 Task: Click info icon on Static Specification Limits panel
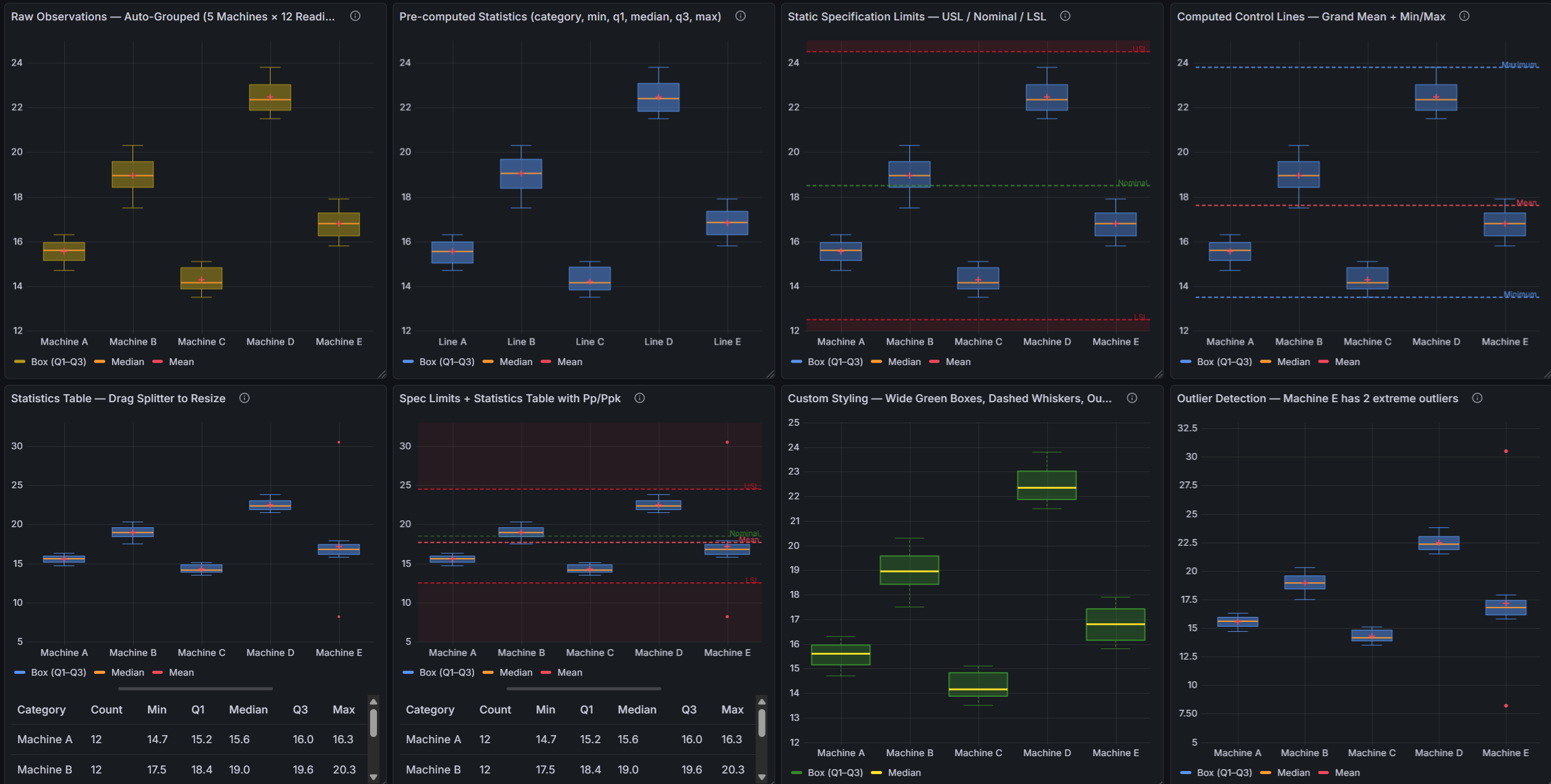(1065, 16)
